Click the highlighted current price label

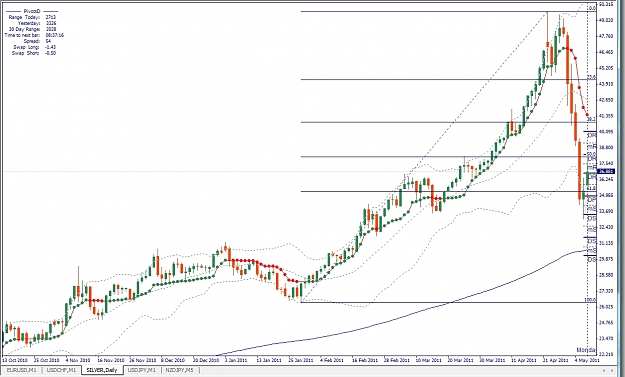pos(606,171)
